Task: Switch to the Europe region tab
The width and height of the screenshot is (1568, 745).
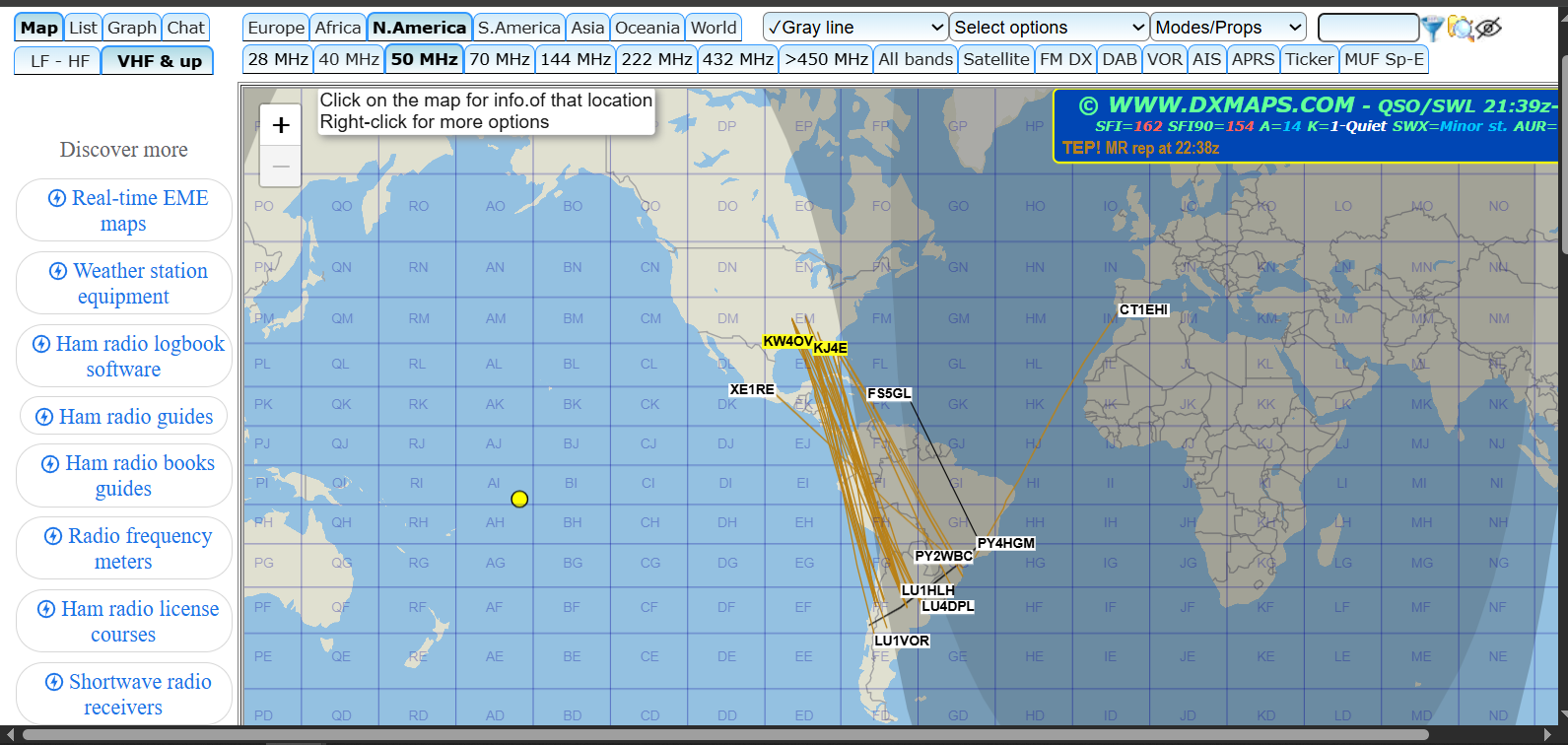Action: [276, 28]
